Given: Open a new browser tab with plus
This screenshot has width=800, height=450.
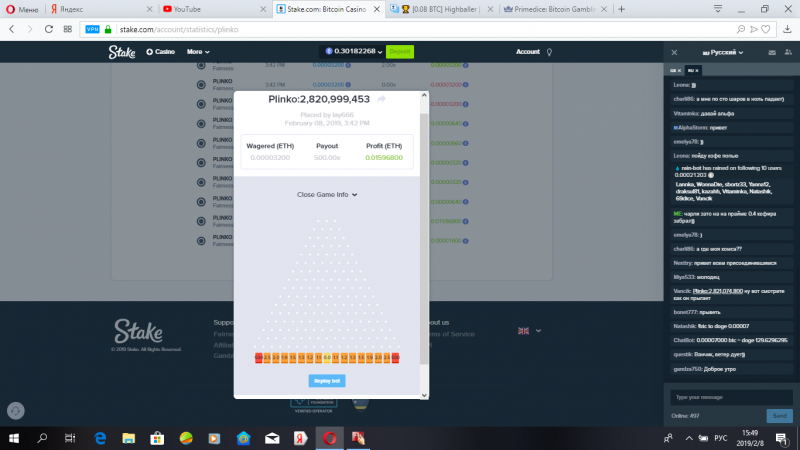Looking at the screenshot, I should coord(621,9).
